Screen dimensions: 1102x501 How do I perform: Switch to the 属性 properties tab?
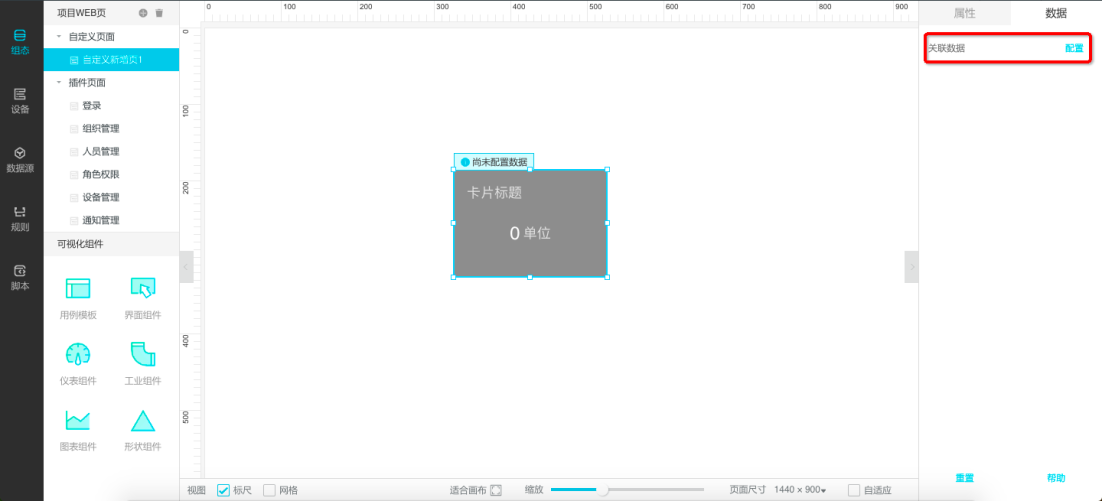click(x=964, y=13)
